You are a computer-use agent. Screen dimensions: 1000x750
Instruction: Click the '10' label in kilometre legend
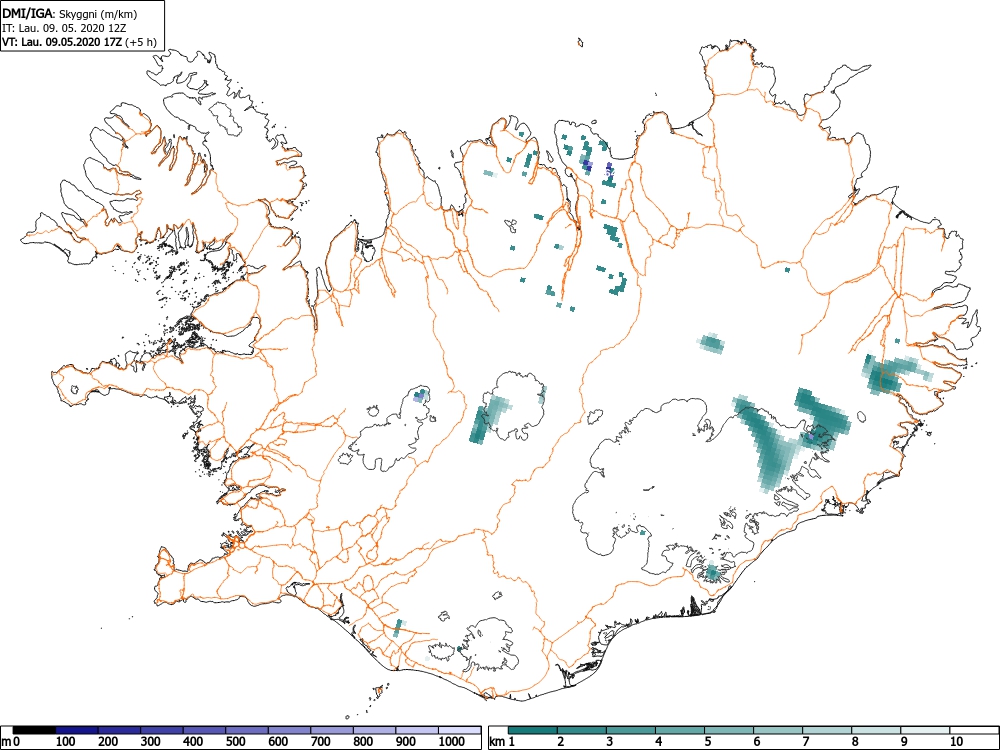956,742
